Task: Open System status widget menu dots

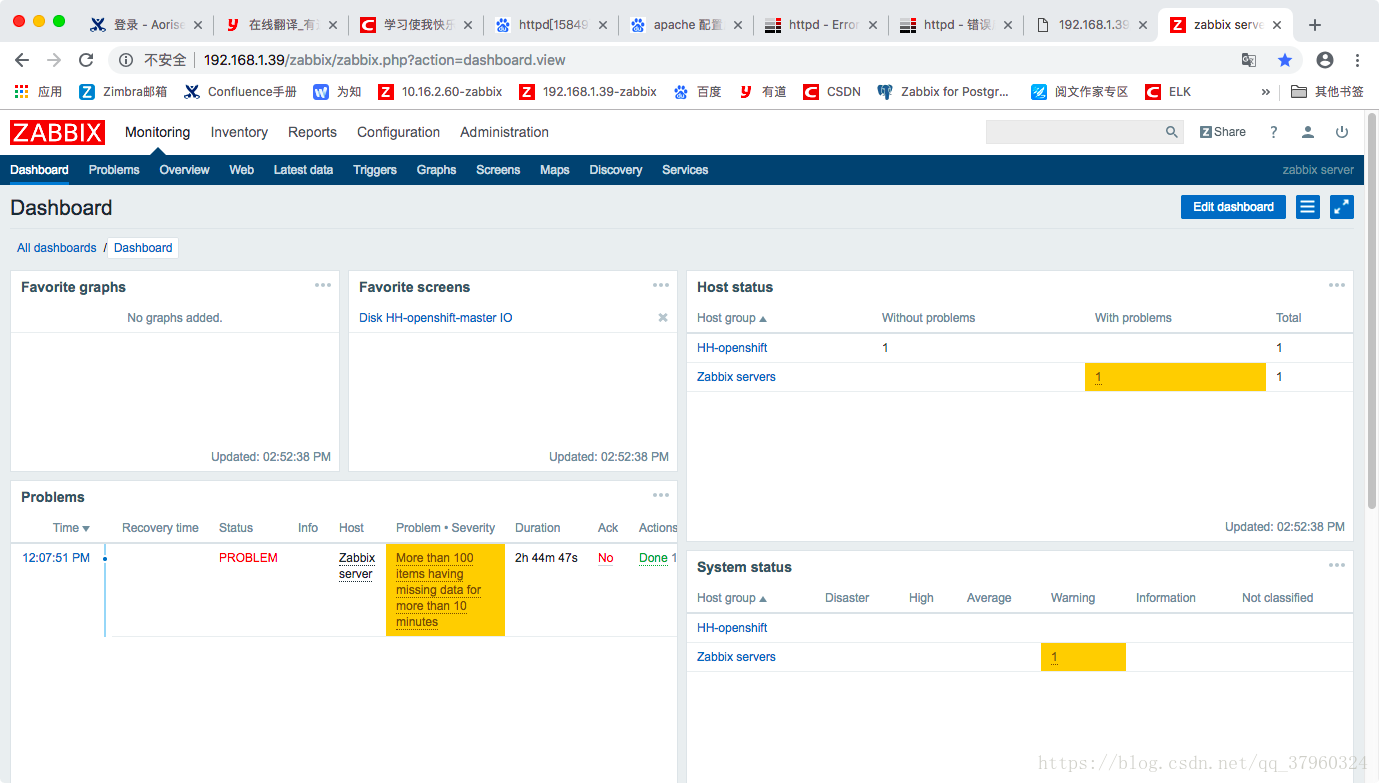Action: click(x=1337, y=565)
